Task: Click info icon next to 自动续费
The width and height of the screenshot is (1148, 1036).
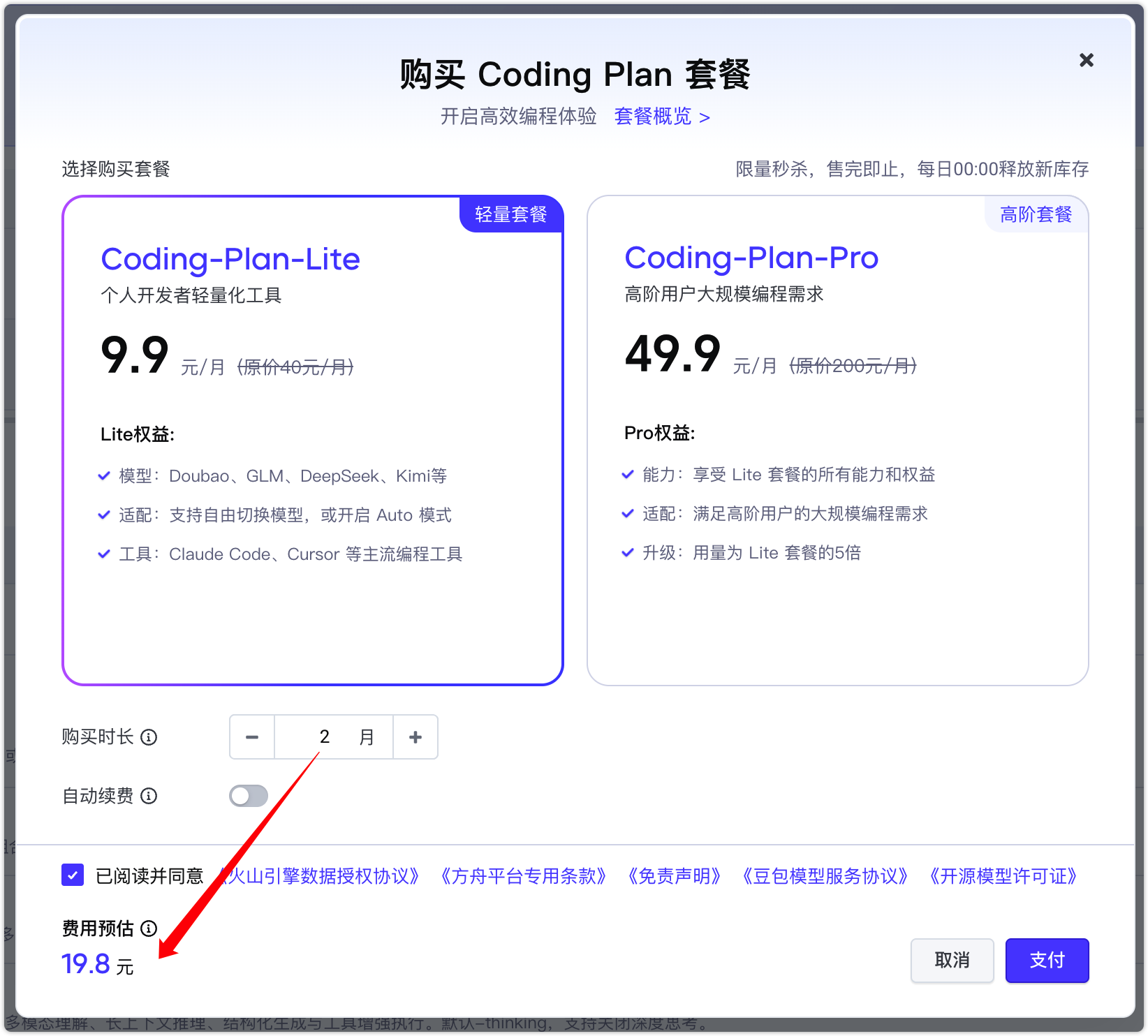Action: (x=149, y=796)
